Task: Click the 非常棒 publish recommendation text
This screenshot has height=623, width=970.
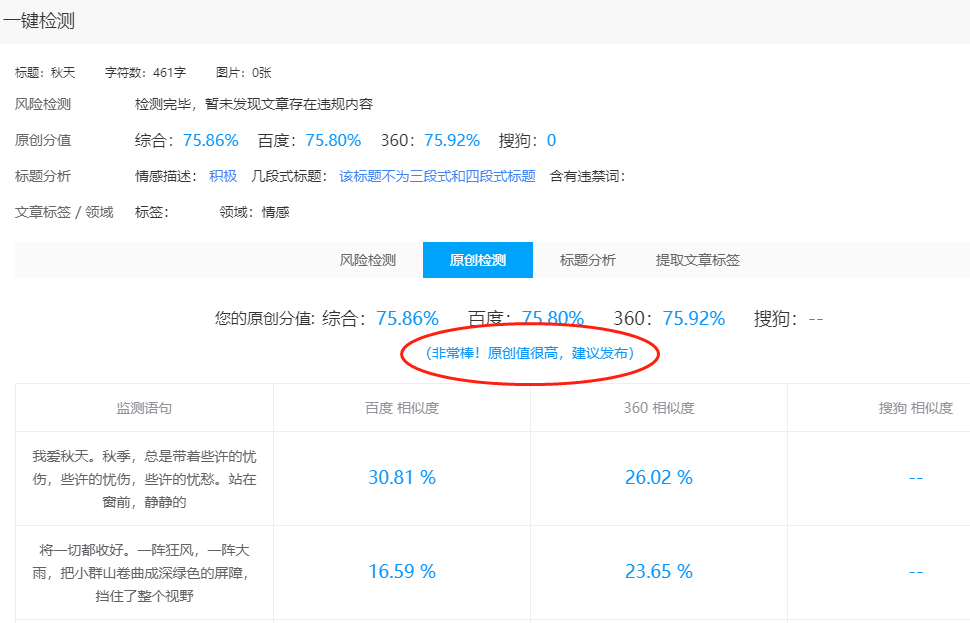Action: [x=529, y=354]
